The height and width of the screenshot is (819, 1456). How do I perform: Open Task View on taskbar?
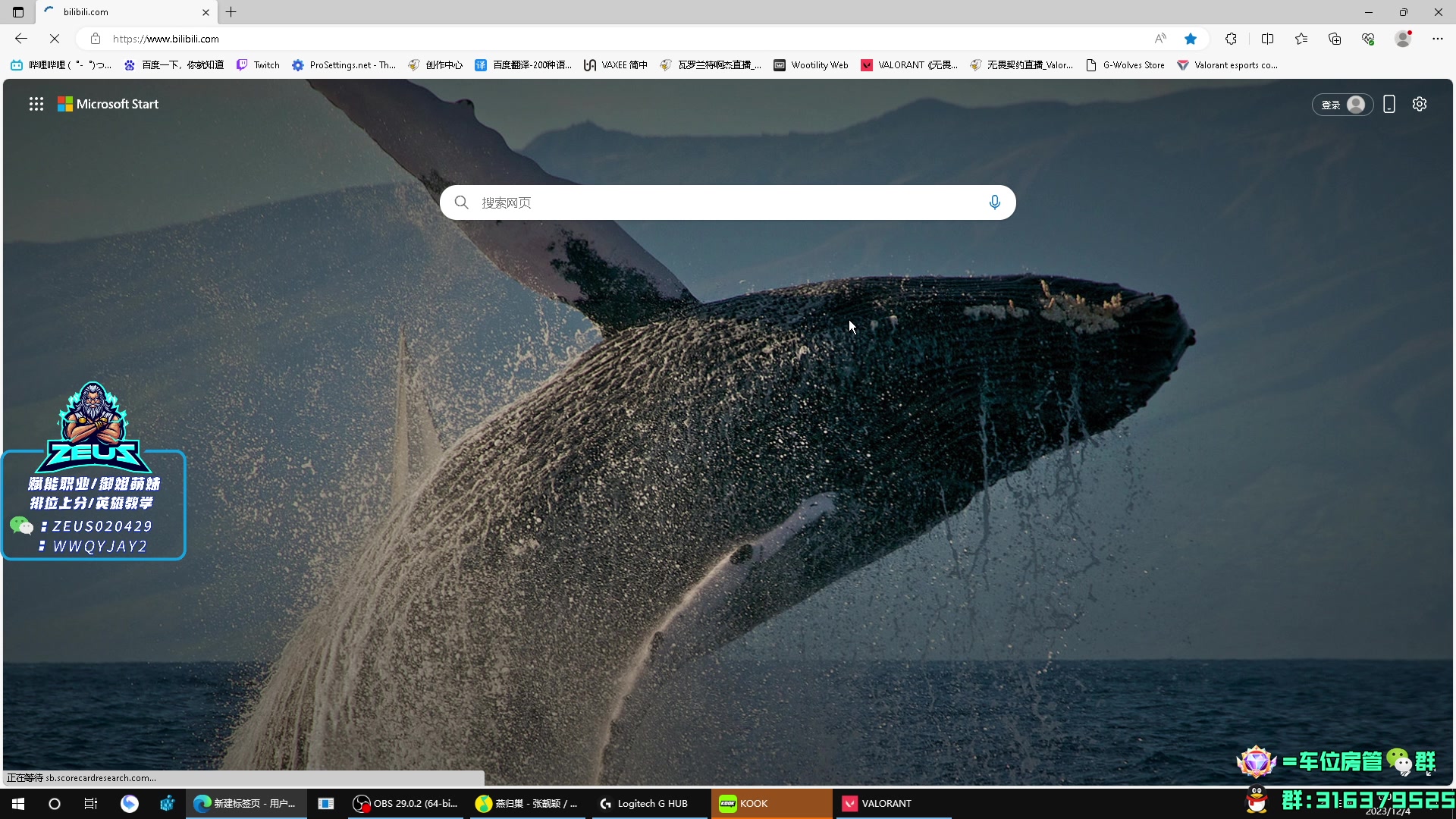[91, 804]
